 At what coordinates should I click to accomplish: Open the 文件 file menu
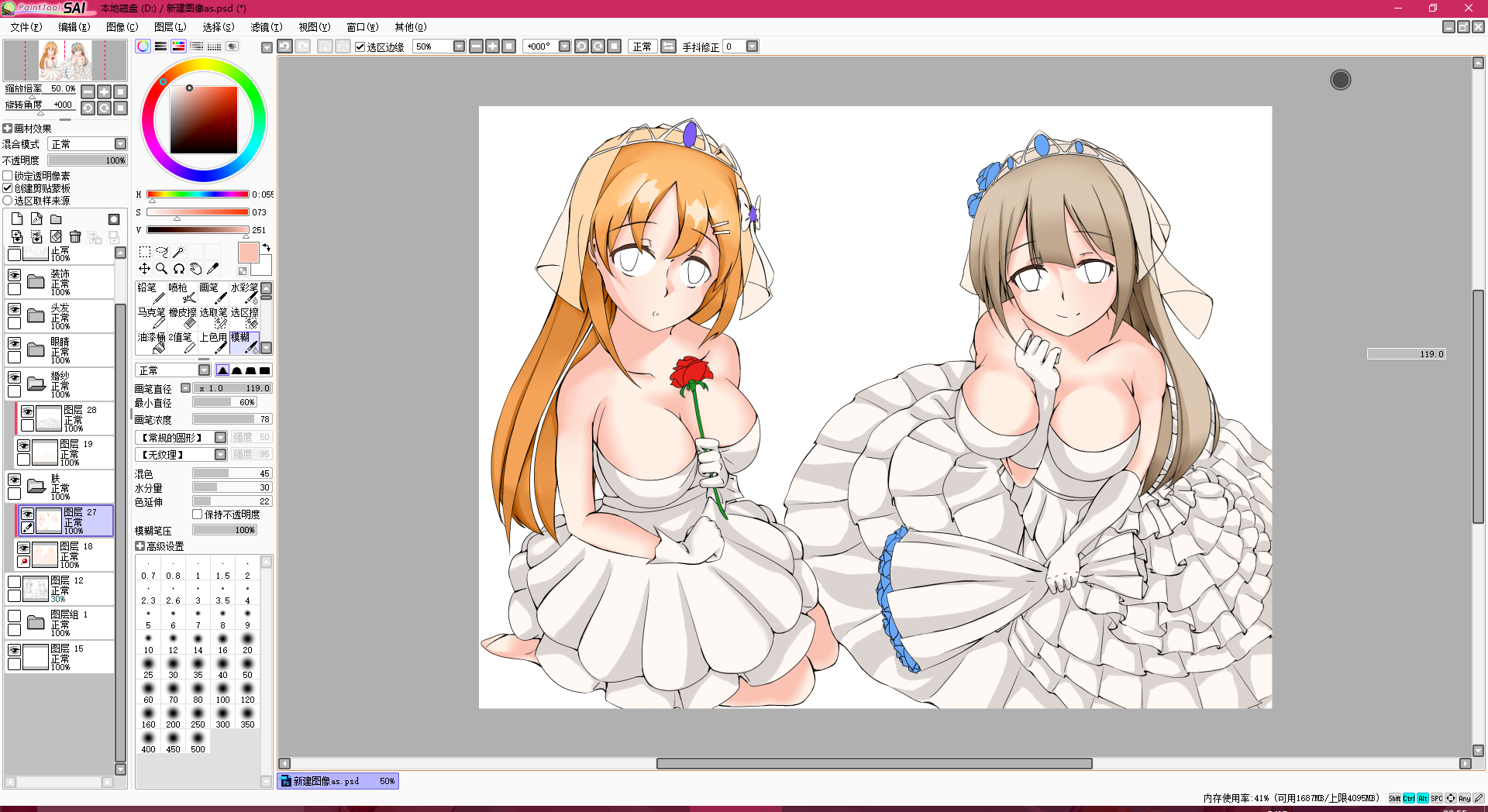coord(26,27)
